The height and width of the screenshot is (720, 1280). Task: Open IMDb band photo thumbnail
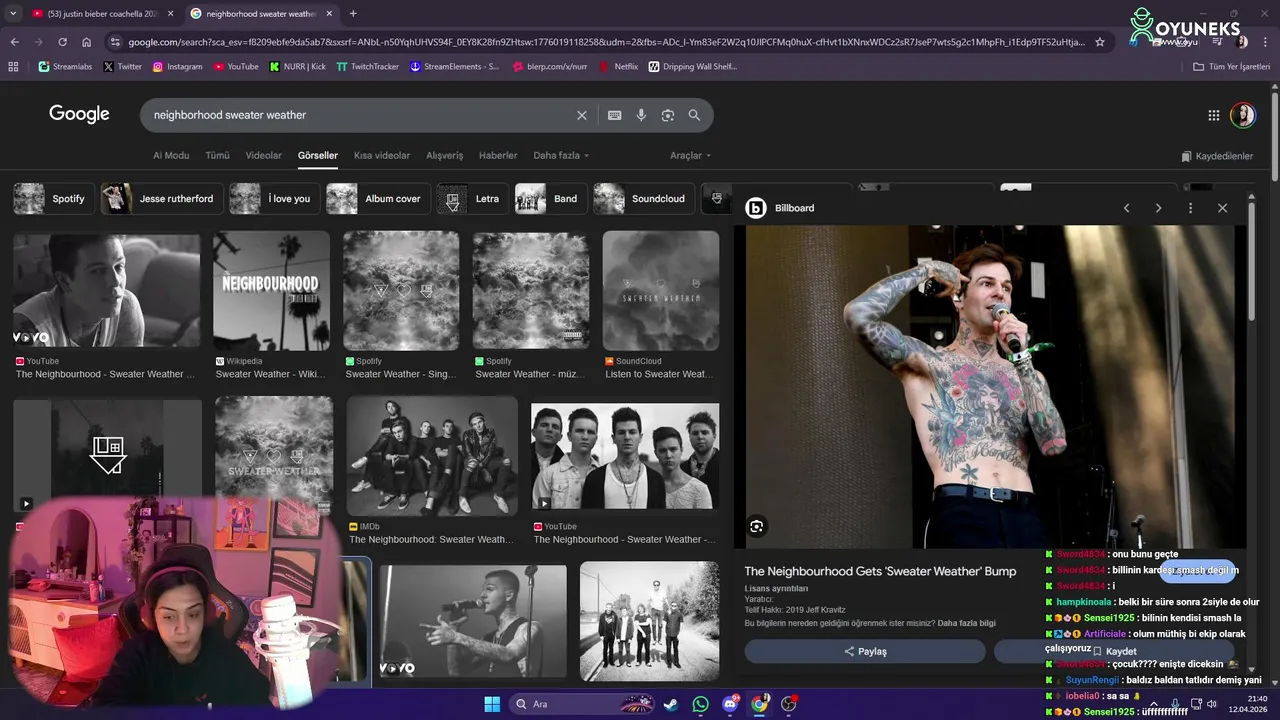click(432, 456)
